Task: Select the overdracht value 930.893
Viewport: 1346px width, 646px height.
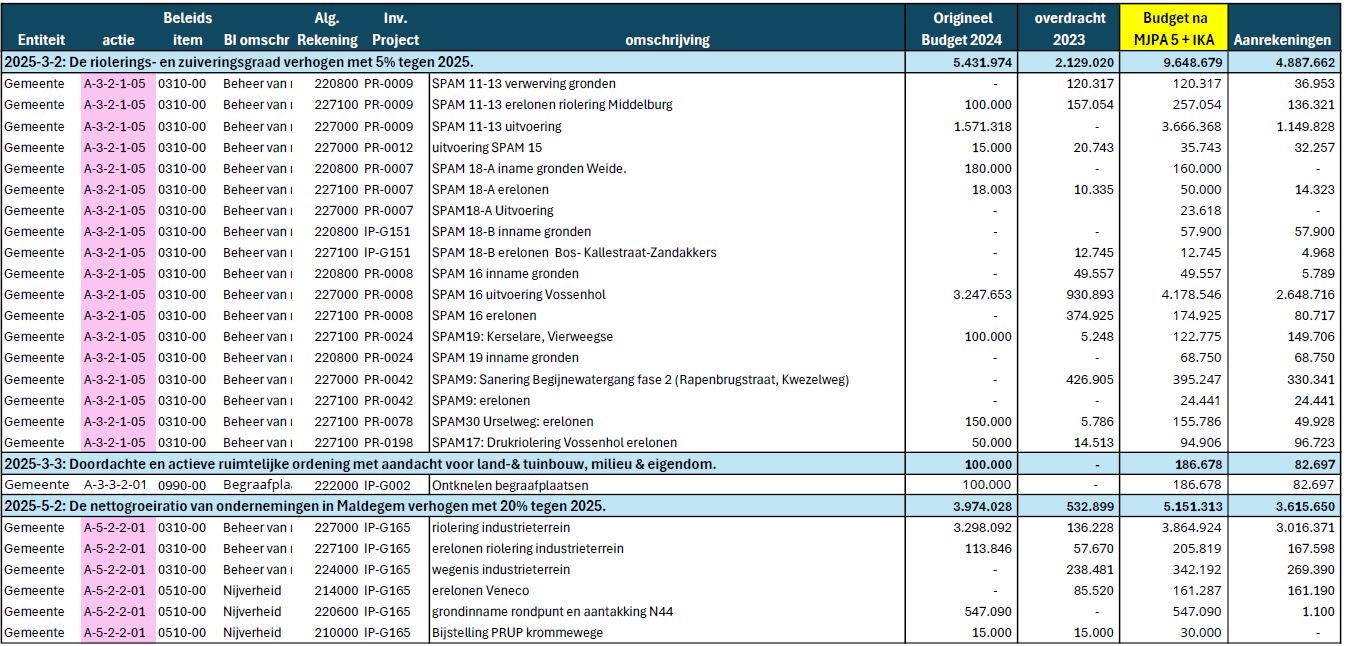Action: tap(1089, 294)
